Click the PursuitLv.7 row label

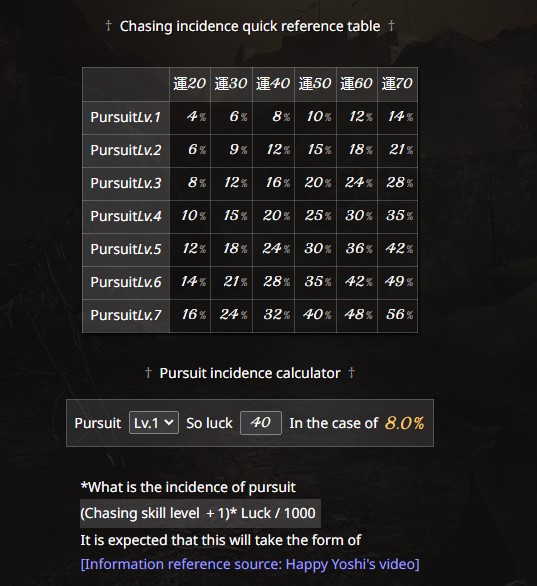[126, 315]
